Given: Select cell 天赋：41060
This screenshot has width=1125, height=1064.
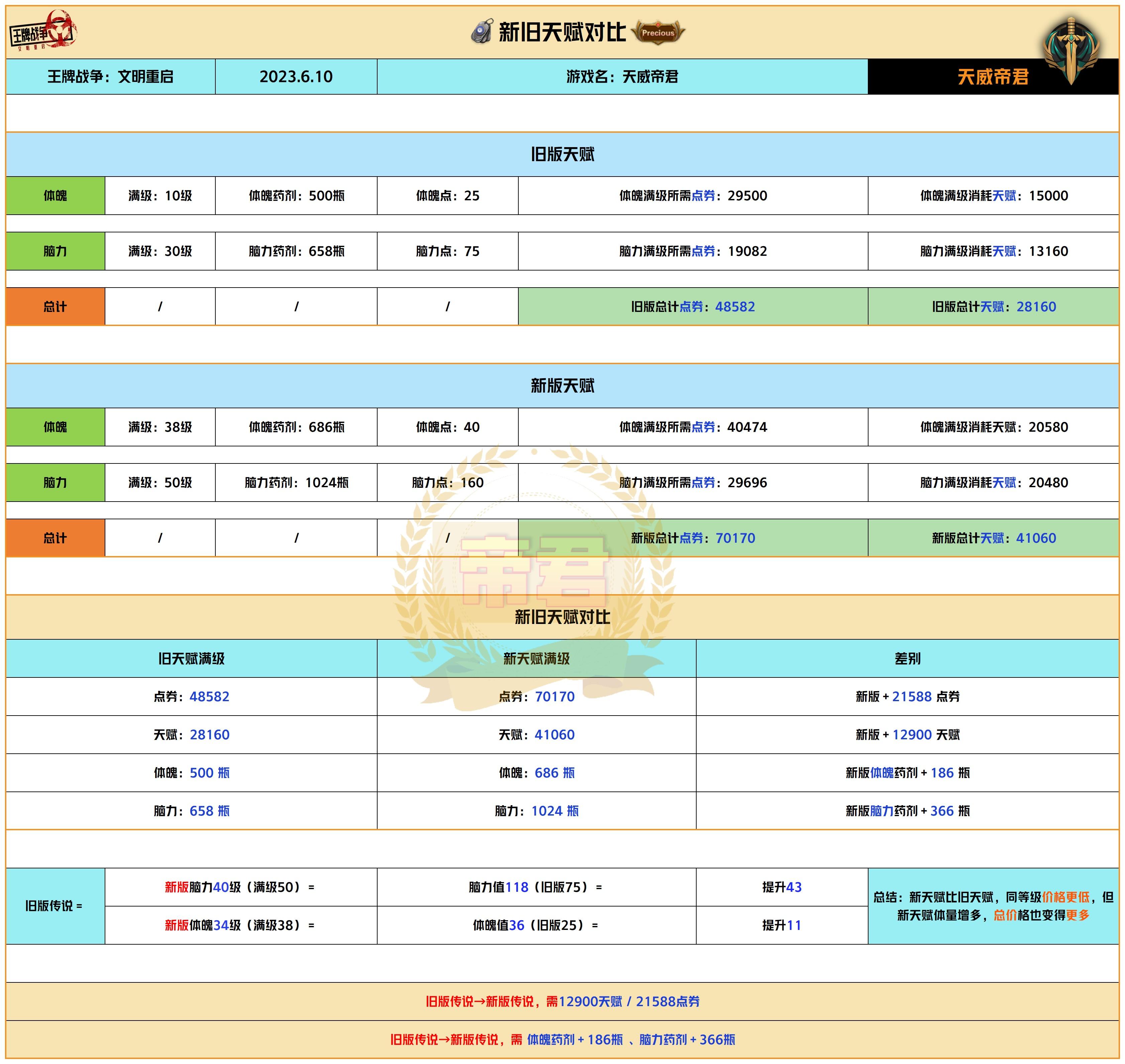Looking at the screenshot, I should point(536,735).
